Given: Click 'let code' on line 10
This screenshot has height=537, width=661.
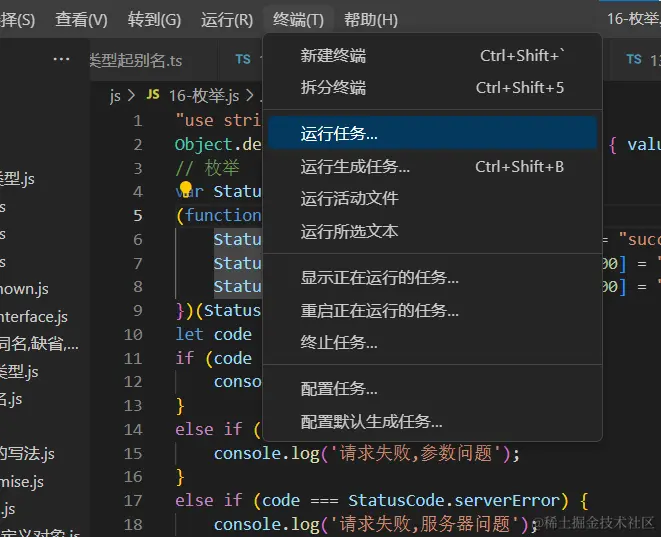Looking at the screenshot, I should (213, 334).
